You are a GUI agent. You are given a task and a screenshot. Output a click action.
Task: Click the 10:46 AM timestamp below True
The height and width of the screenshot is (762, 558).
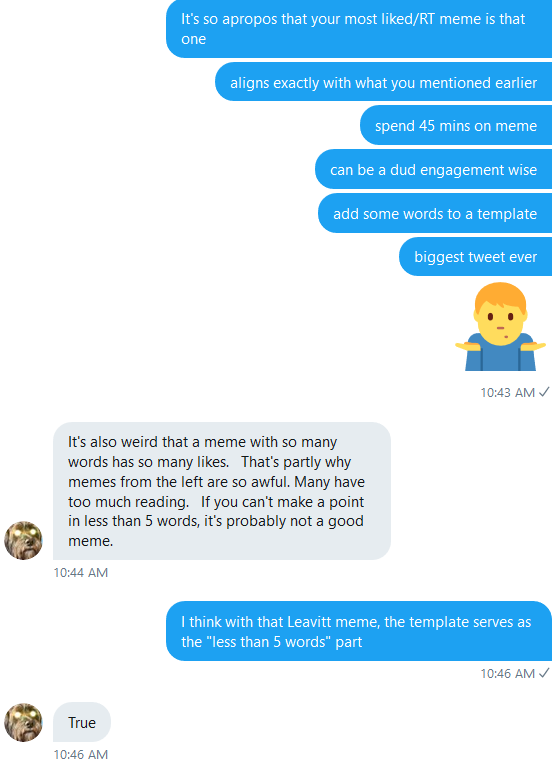pos(81,754)
